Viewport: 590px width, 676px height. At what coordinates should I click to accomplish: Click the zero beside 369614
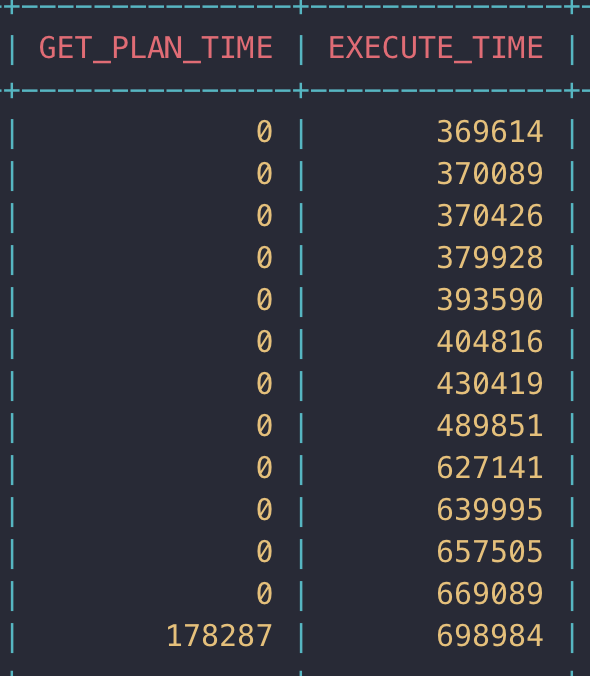click(x=264, y=132)
